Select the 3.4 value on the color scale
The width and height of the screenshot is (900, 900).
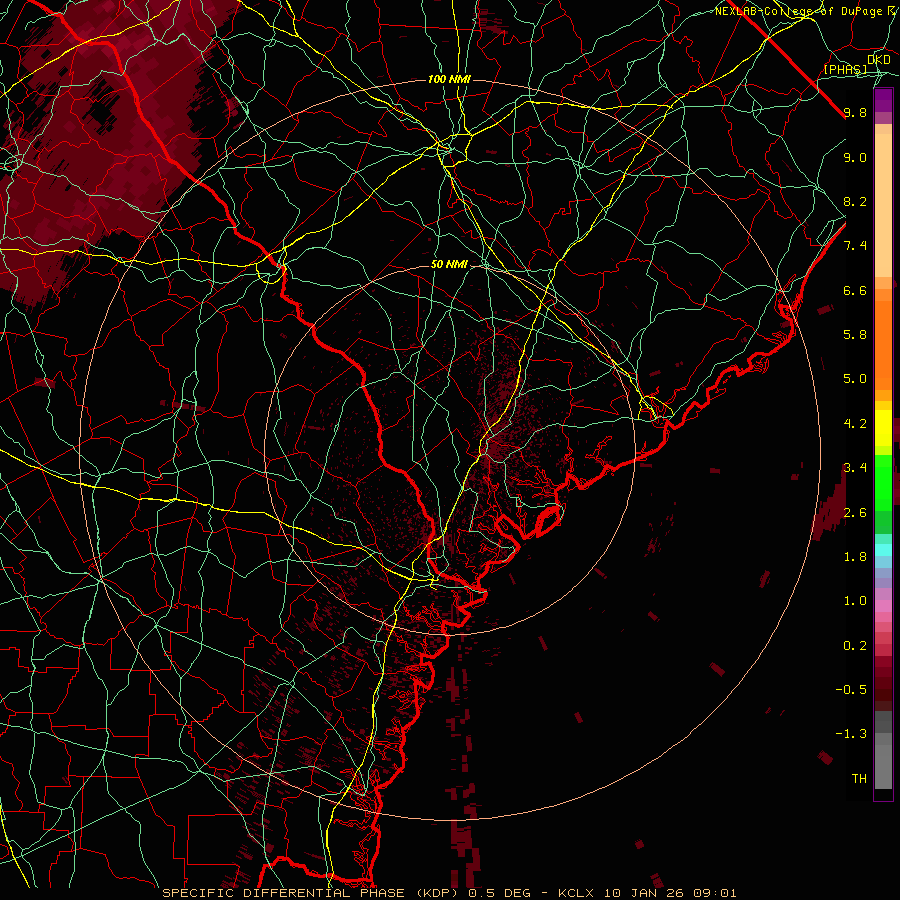pyautogui.click(x=855, y=468)
